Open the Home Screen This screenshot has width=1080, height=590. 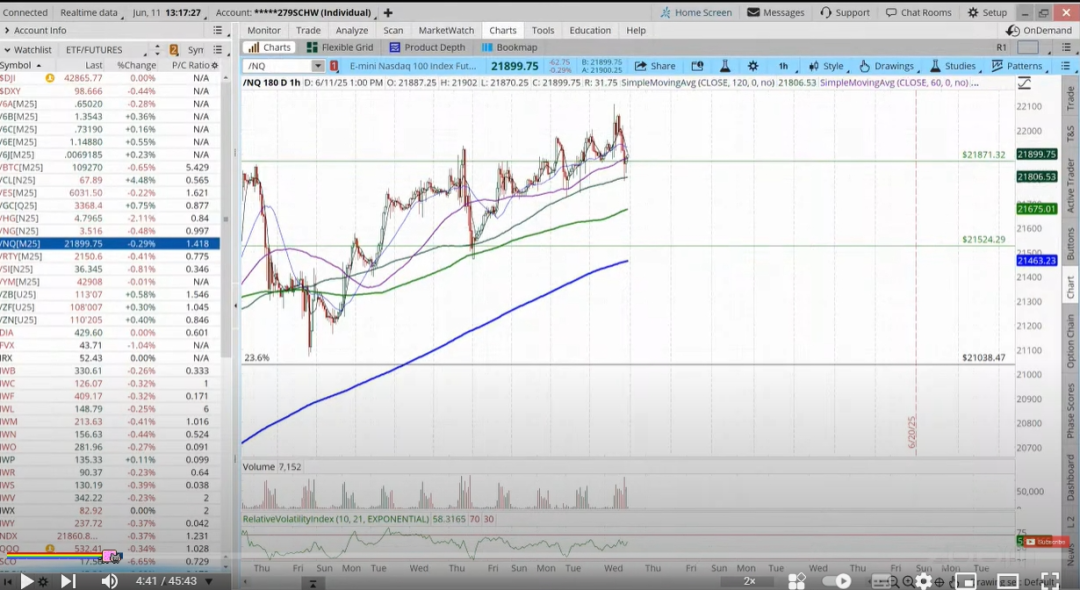click(696, 12)
